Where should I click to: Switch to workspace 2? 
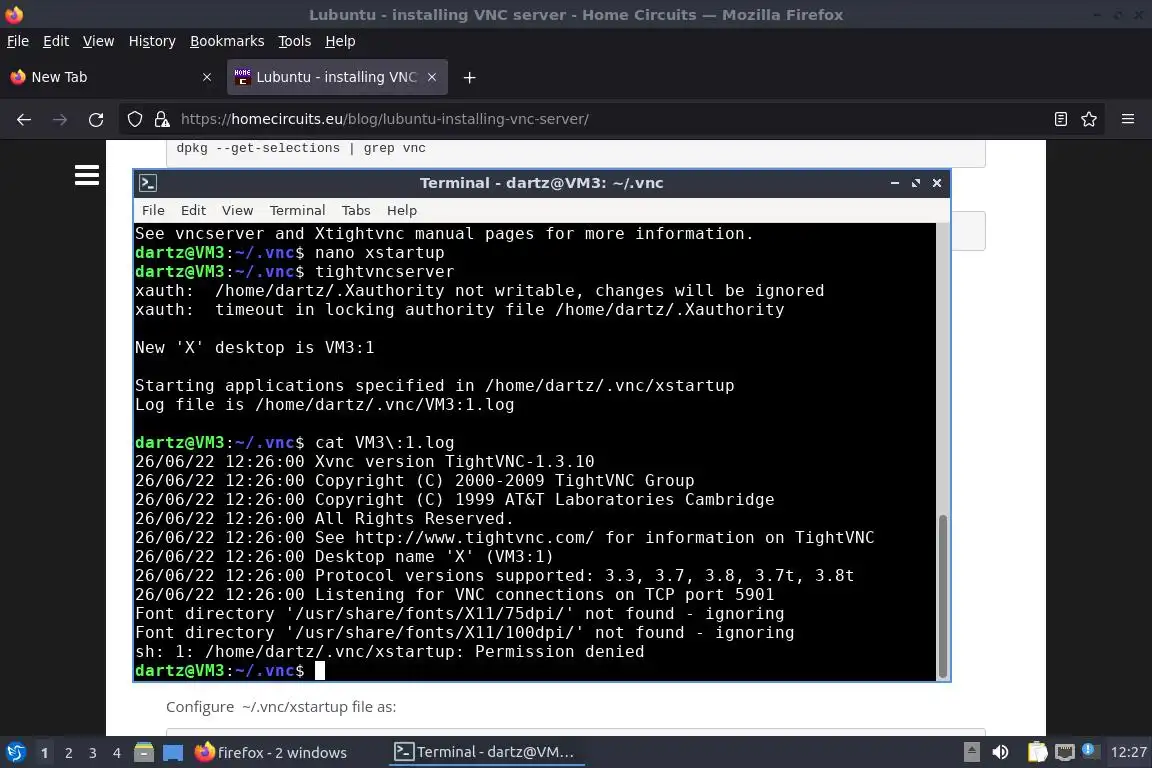pyautogui.click(x=68, y=753)
